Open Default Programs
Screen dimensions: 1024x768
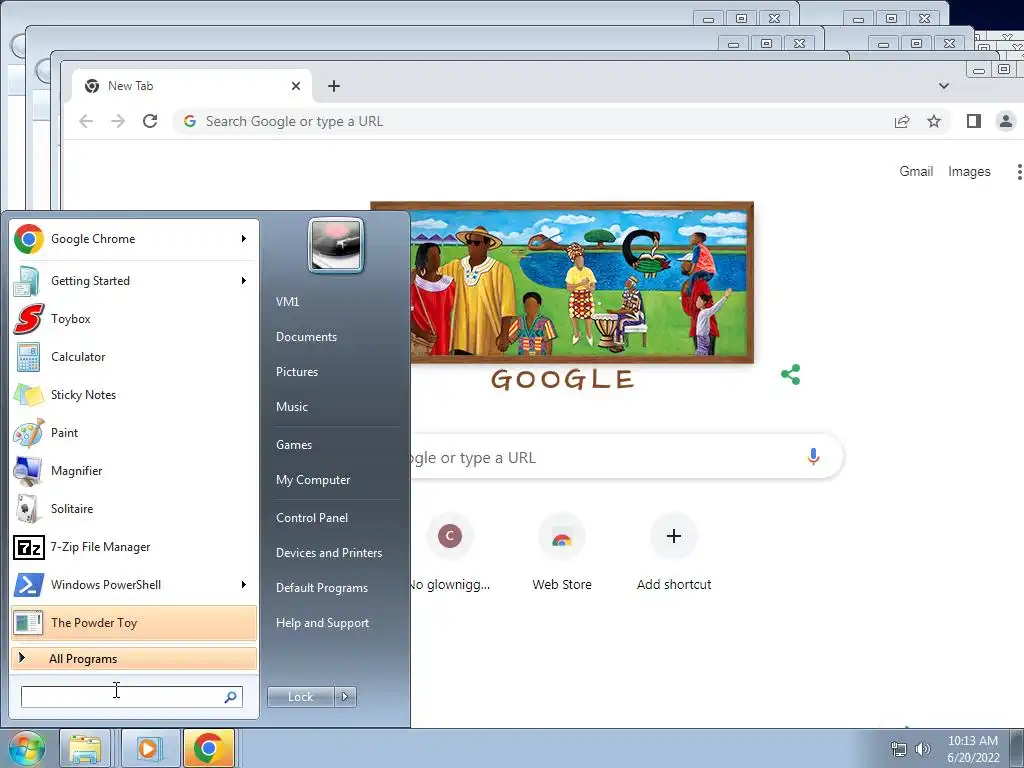(322, 588)
